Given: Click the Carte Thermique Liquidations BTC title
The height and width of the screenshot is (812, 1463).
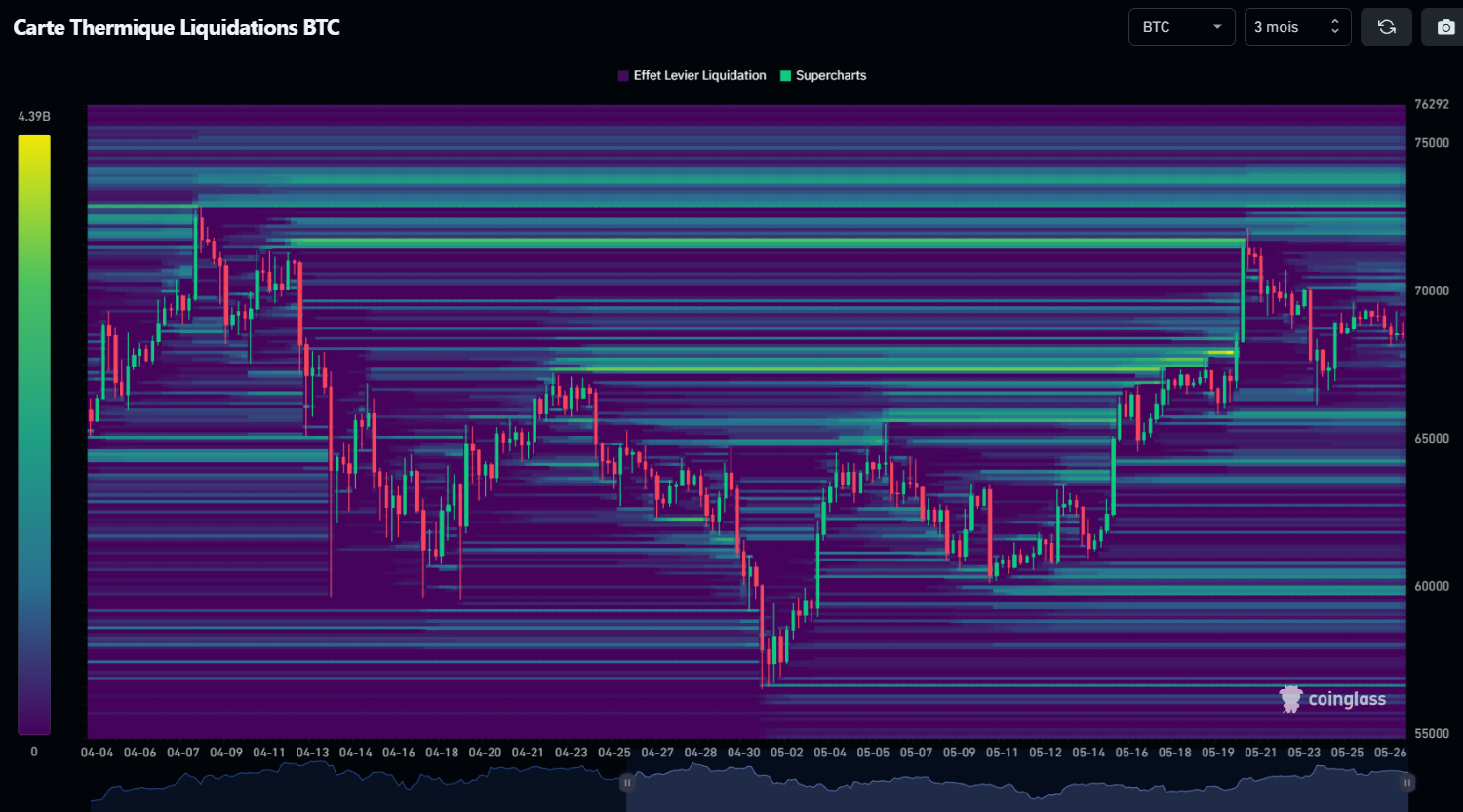Looking at the screenshot, I should (x=176, y=27).
